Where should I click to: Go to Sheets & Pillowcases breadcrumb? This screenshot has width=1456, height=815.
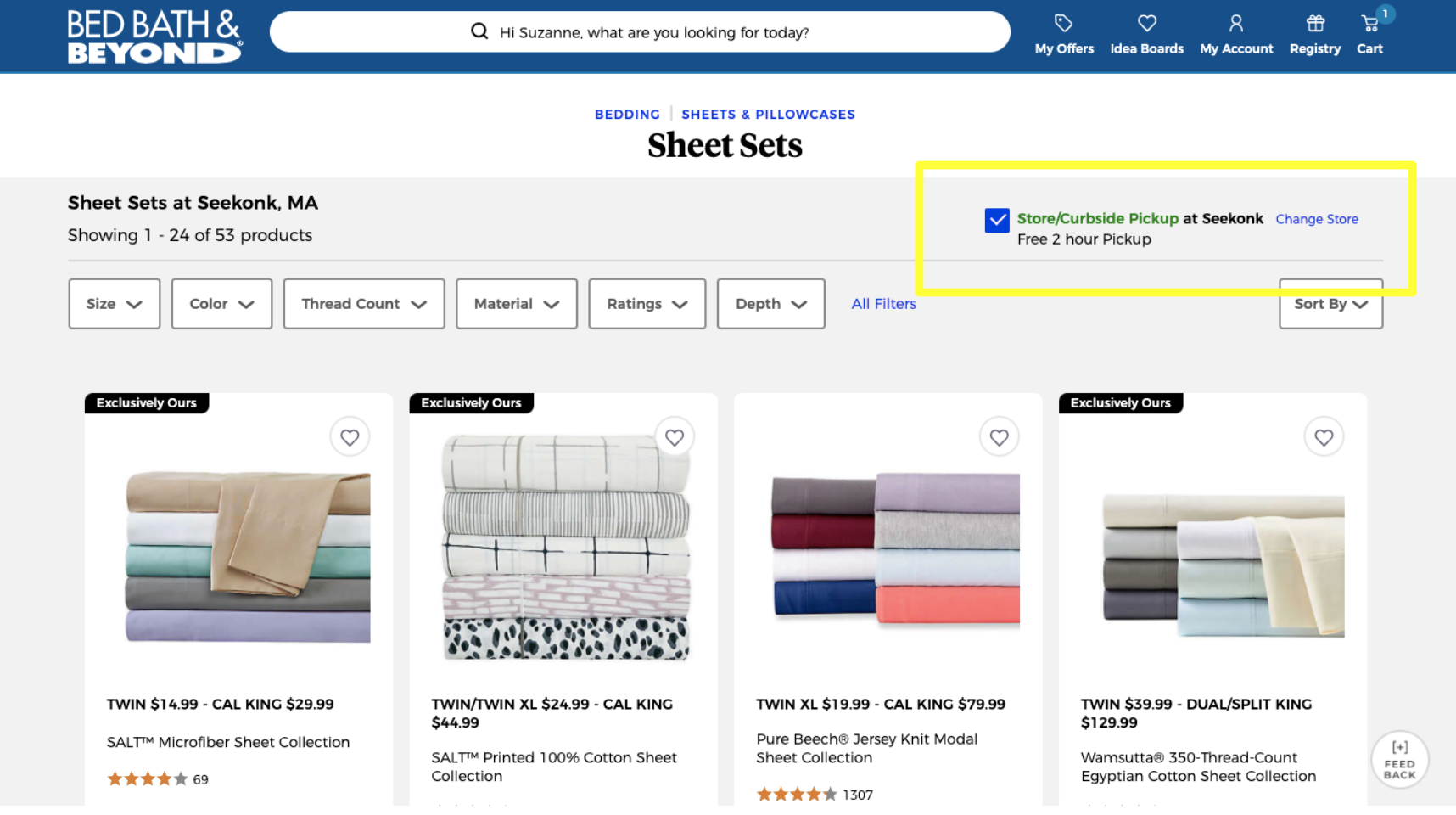(x=769, y=115)
